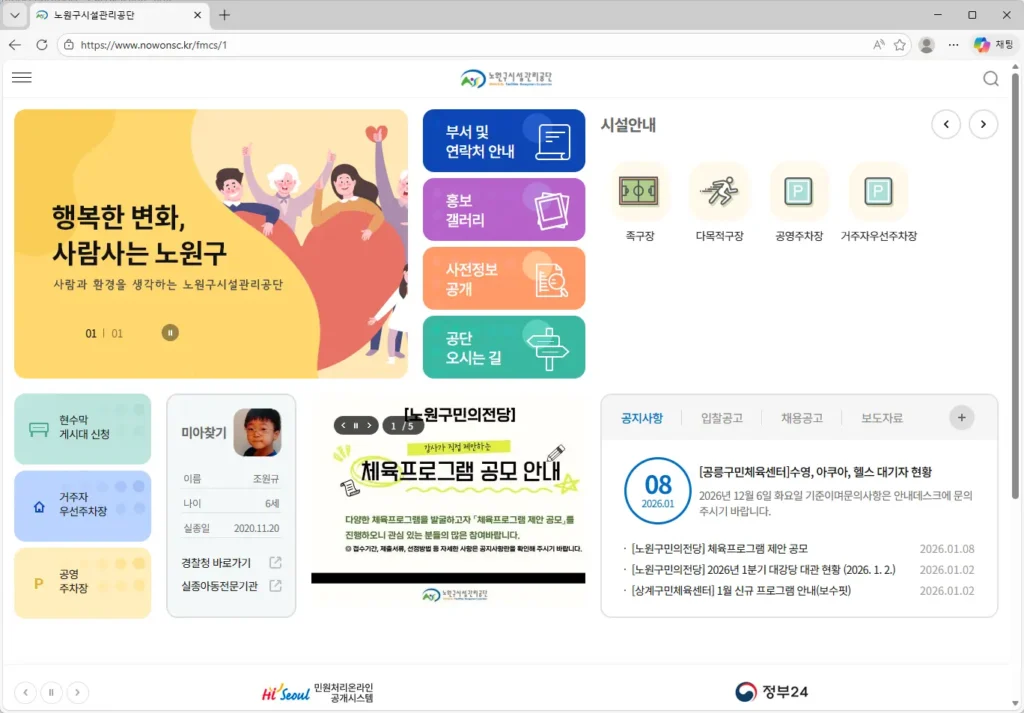Toggle the favorites star in the address bar
Image resolution: width=1024 pixels, height=713 pixels.
[898, 44]
